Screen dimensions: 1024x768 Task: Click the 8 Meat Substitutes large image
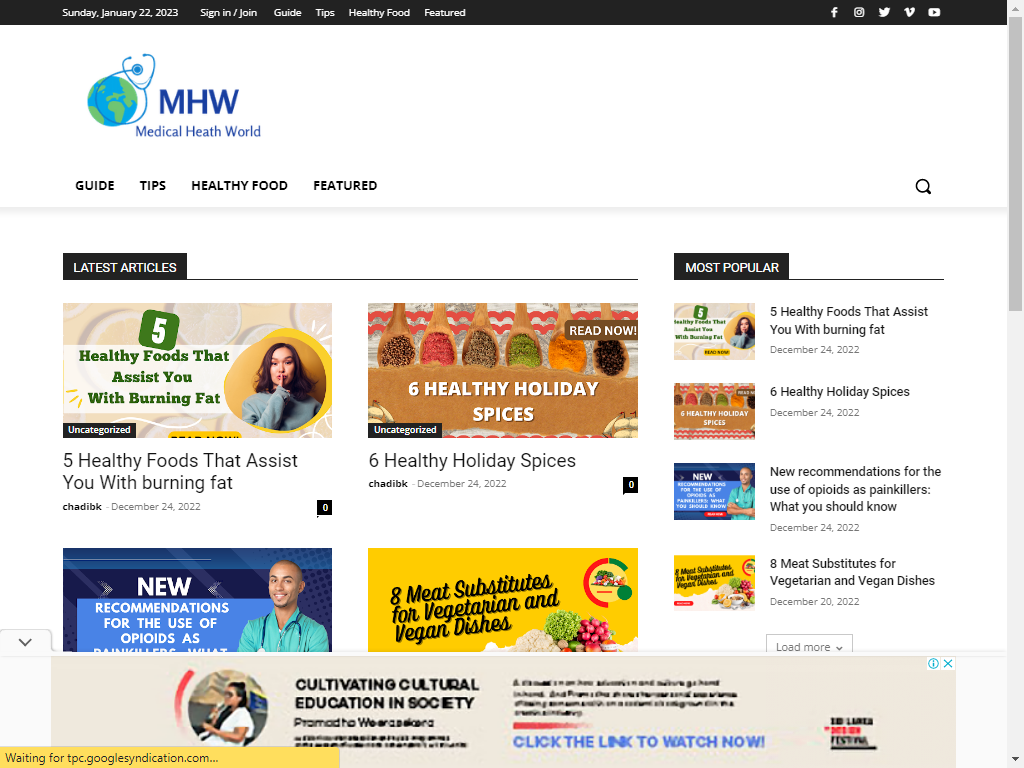503,600
